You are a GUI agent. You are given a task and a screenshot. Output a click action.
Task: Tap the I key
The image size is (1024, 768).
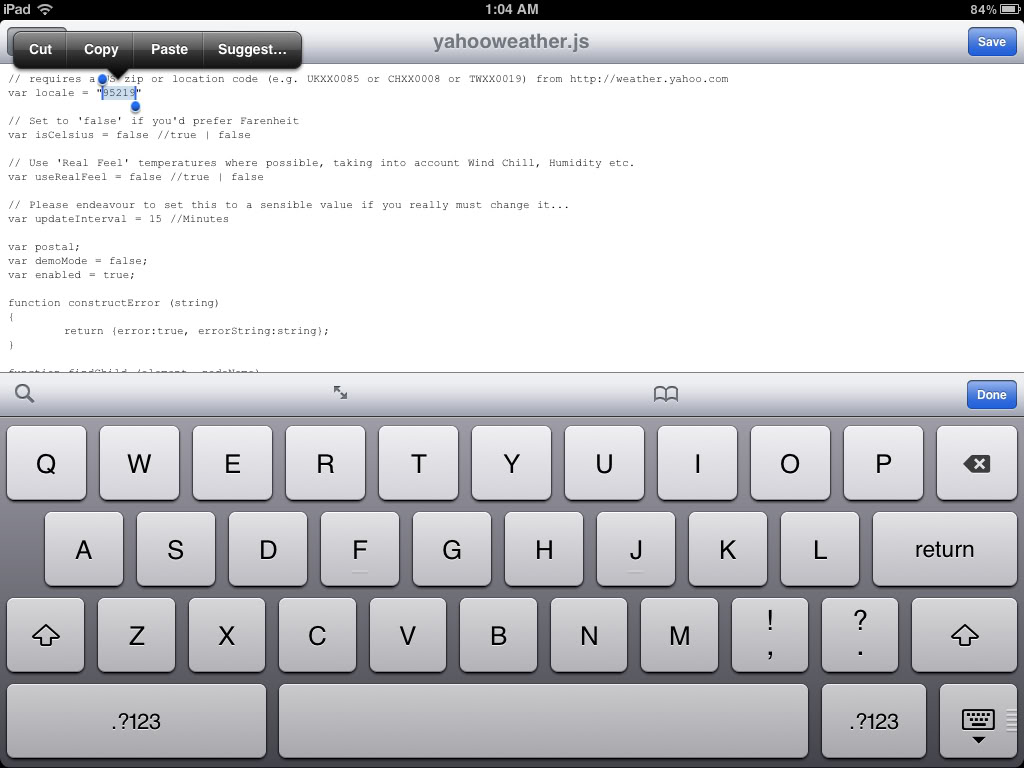pyautogui.click(x=697, y=463)
